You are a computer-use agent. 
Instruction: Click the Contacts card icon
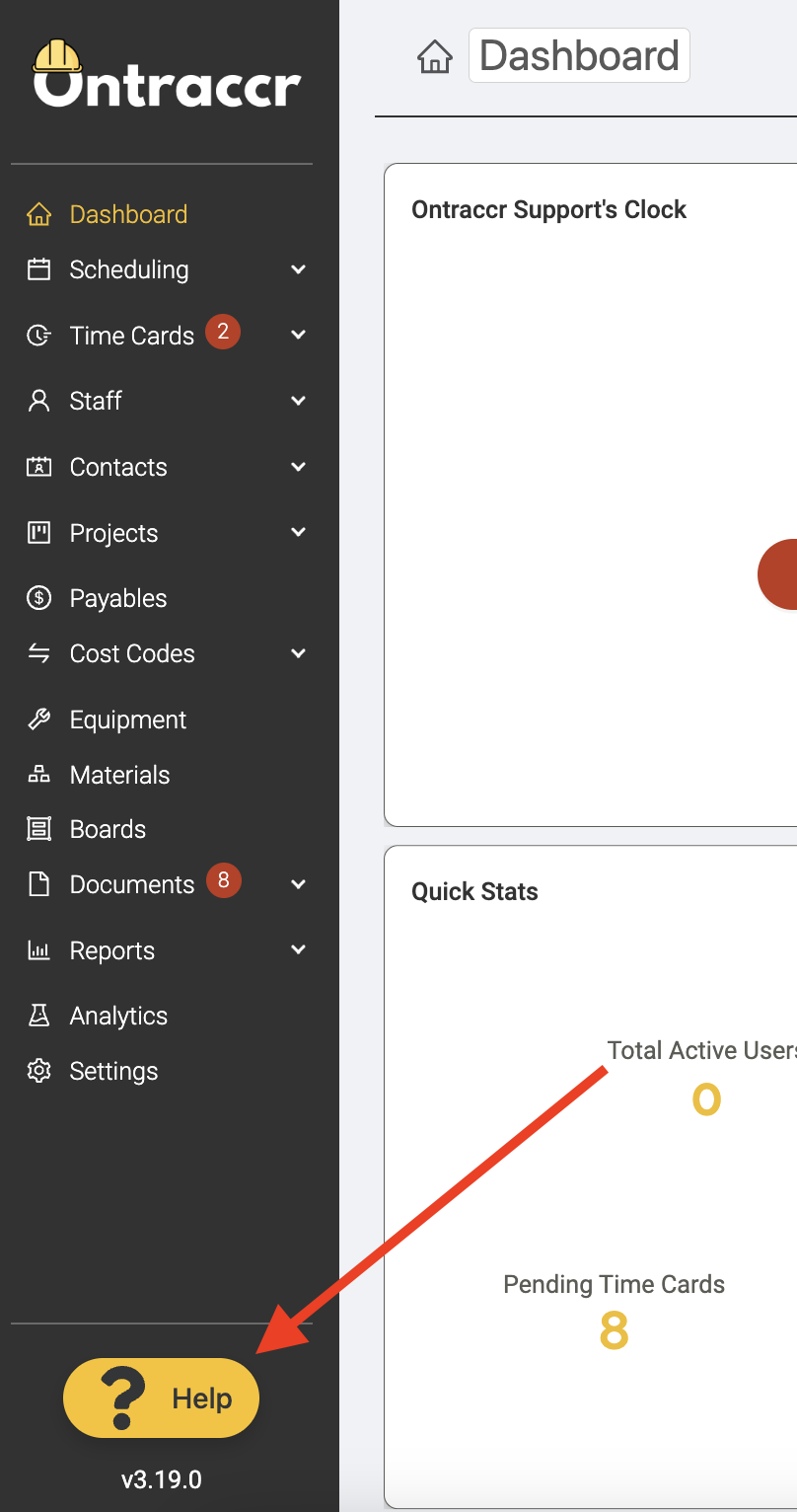click(38, 467)
